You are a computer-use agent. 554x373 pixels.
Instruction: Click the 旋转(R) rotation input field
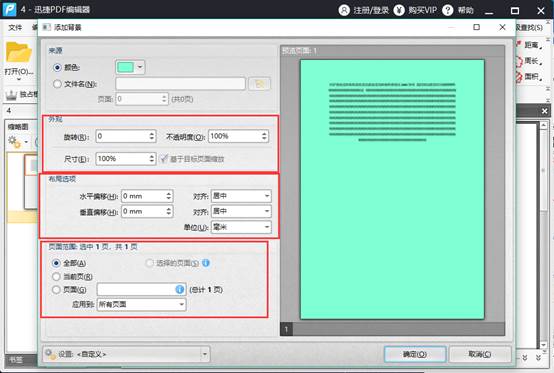(x=126, y=136)
